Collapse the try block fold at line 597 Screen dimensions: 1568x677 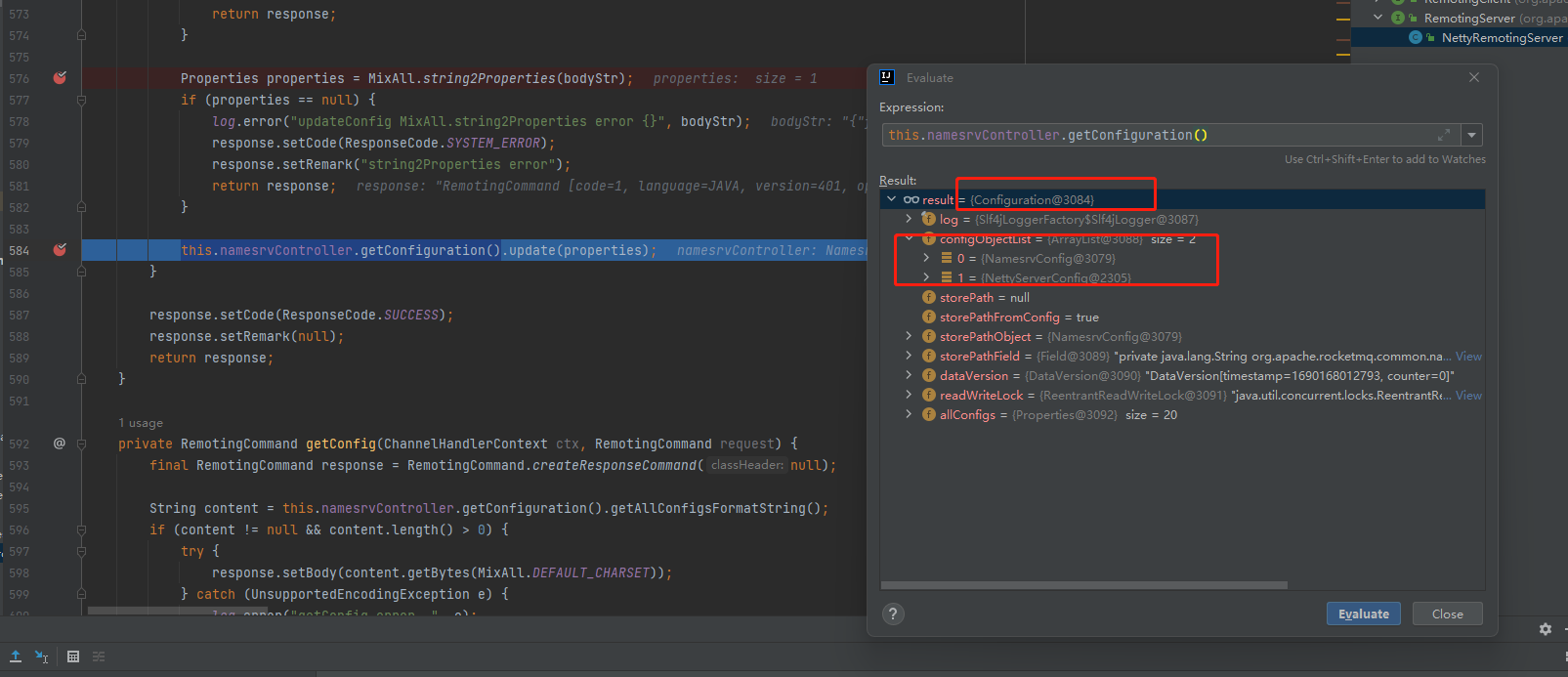[x=81, y=551]
